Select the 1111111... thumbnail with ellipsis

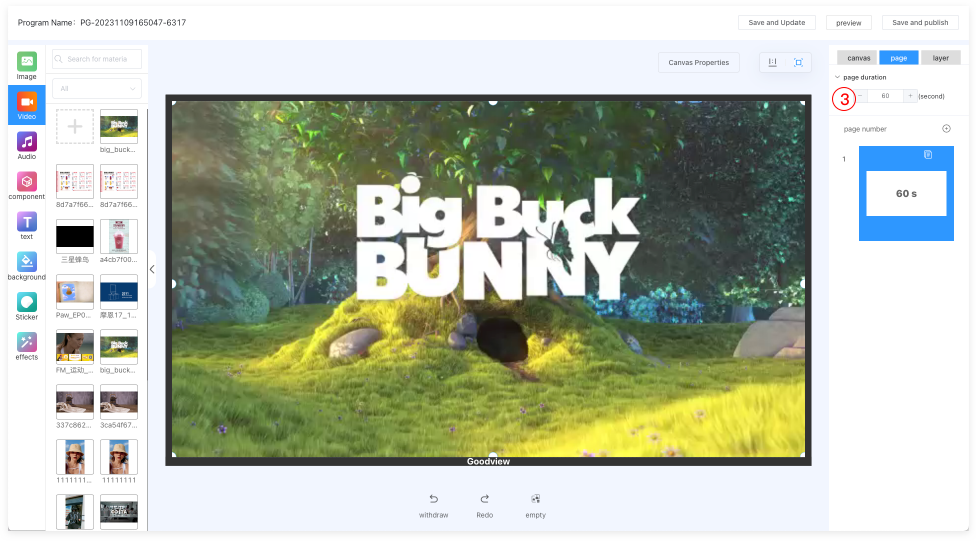pyautogui.click(x=75, y=457)
